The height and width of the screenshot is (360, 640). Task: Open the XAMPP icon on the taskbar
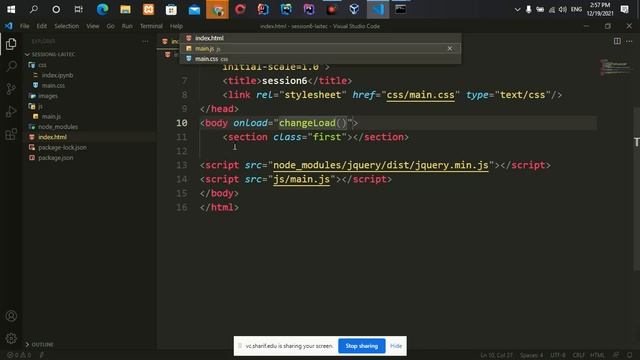coord(148,9)
